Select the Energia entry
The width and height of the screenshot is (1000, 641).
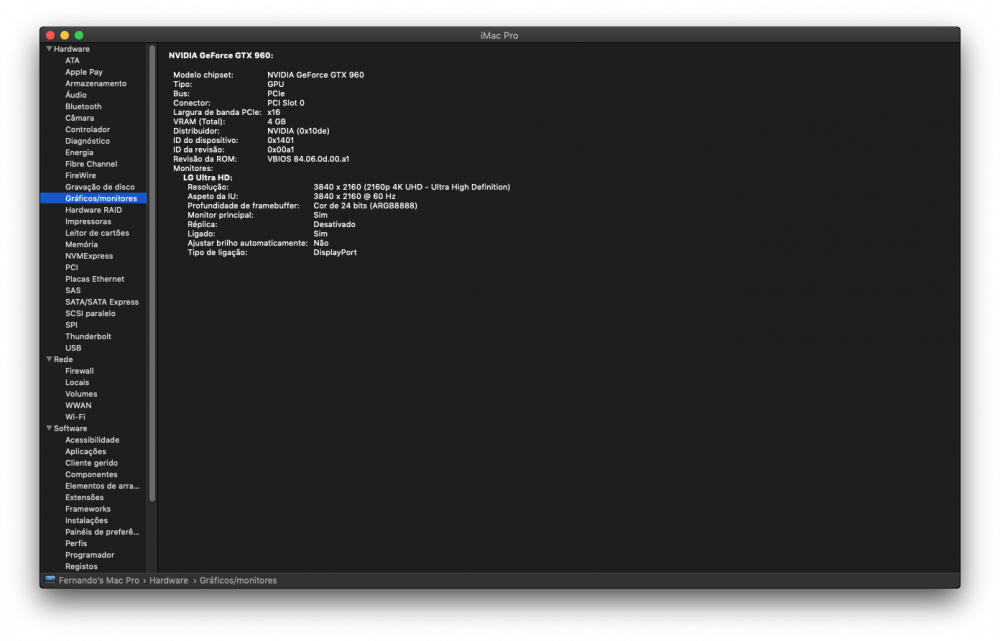coord(79,152)
